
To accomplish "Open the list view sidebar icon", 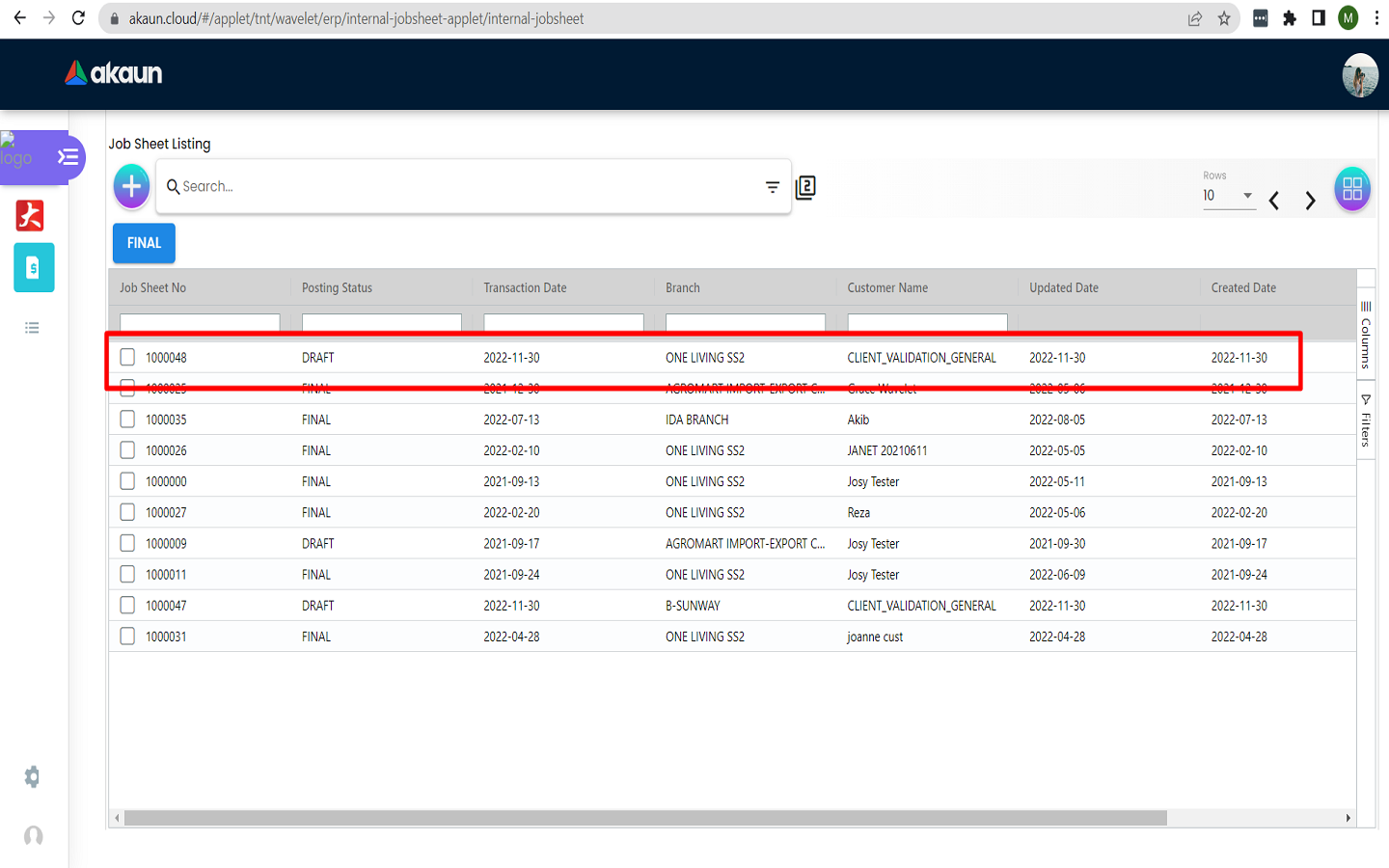I will 32,328.
